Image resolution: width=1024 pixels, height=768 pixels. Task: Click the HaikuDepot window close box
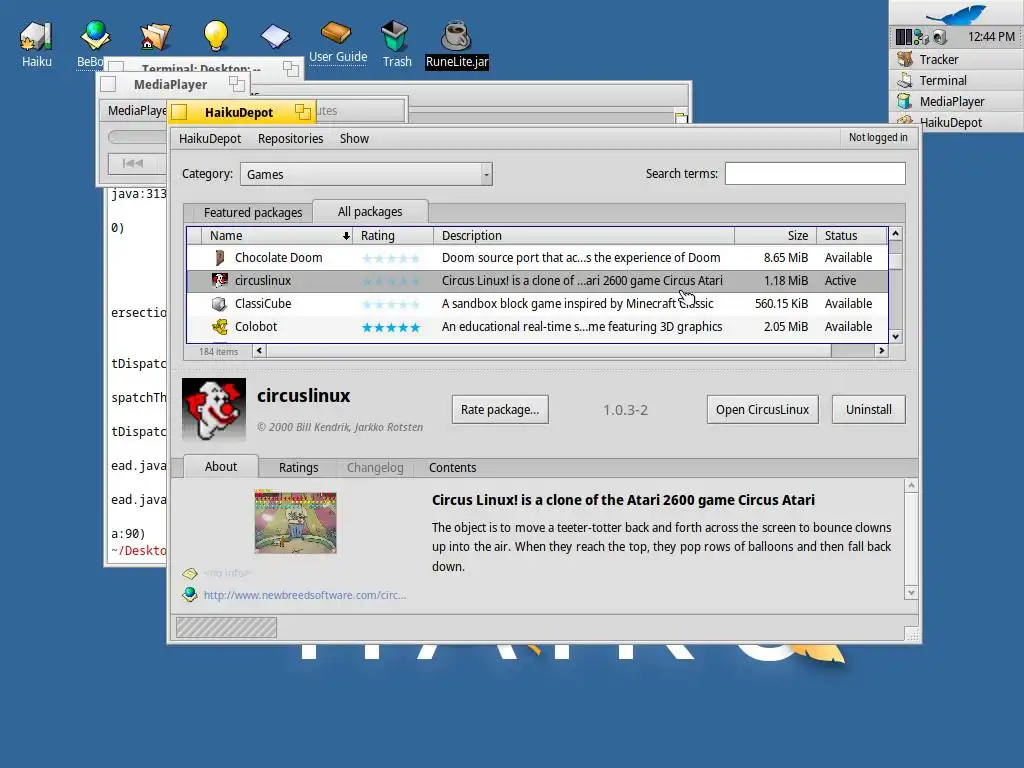[x=180, y=112]
